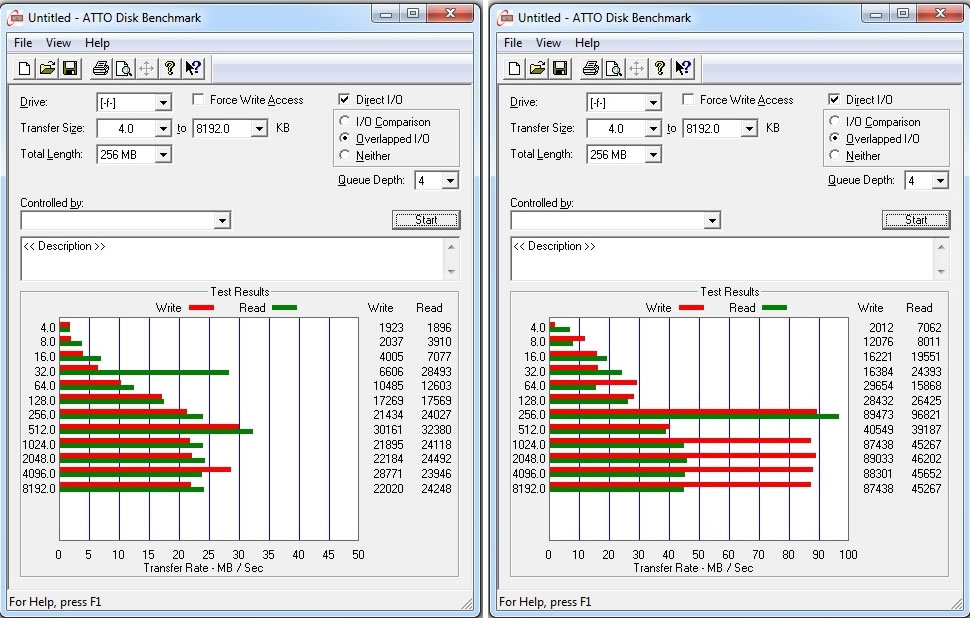The height and width of the screenshot is (618, 970).
Task: Click red Write legend swatch, left window
Action: click(201, 307)
